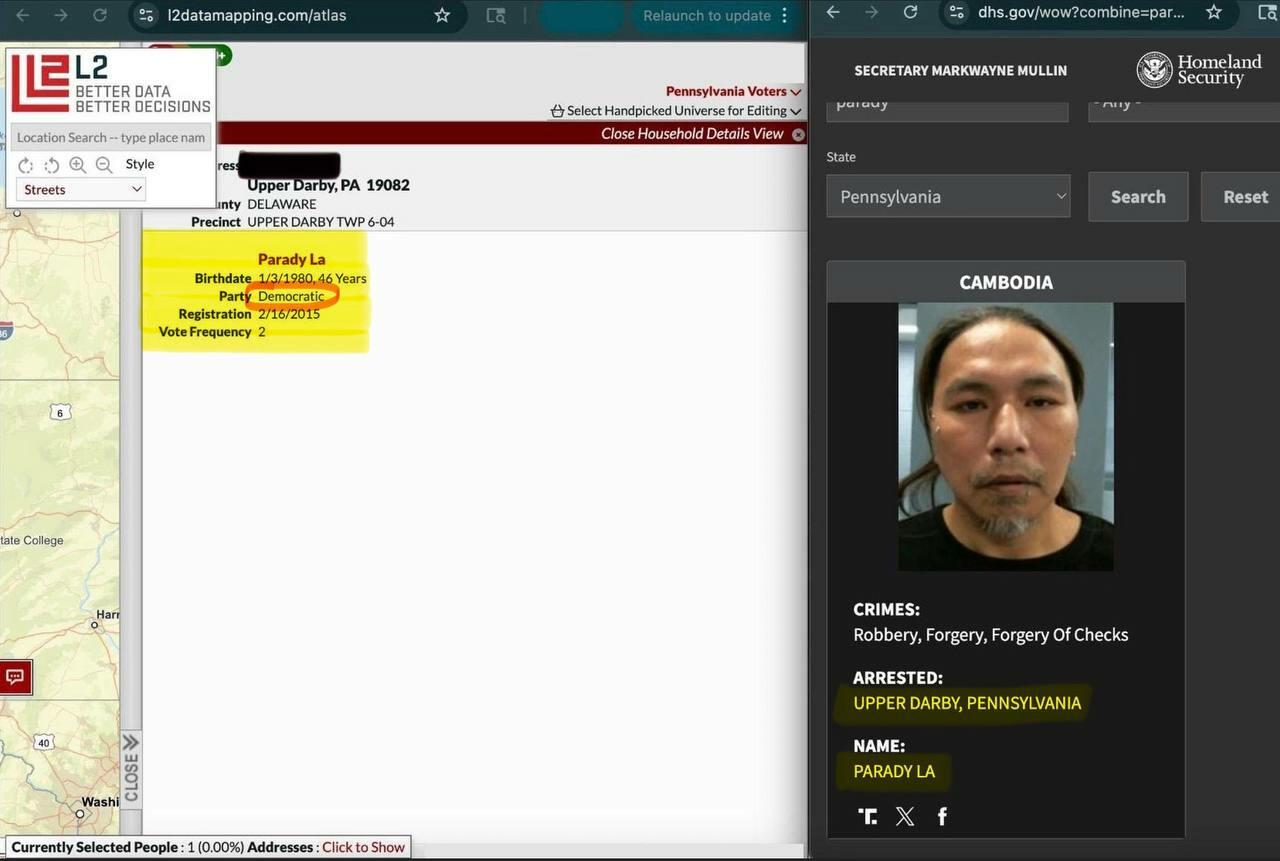Click the Location Search input field

(x=111, y=137)
